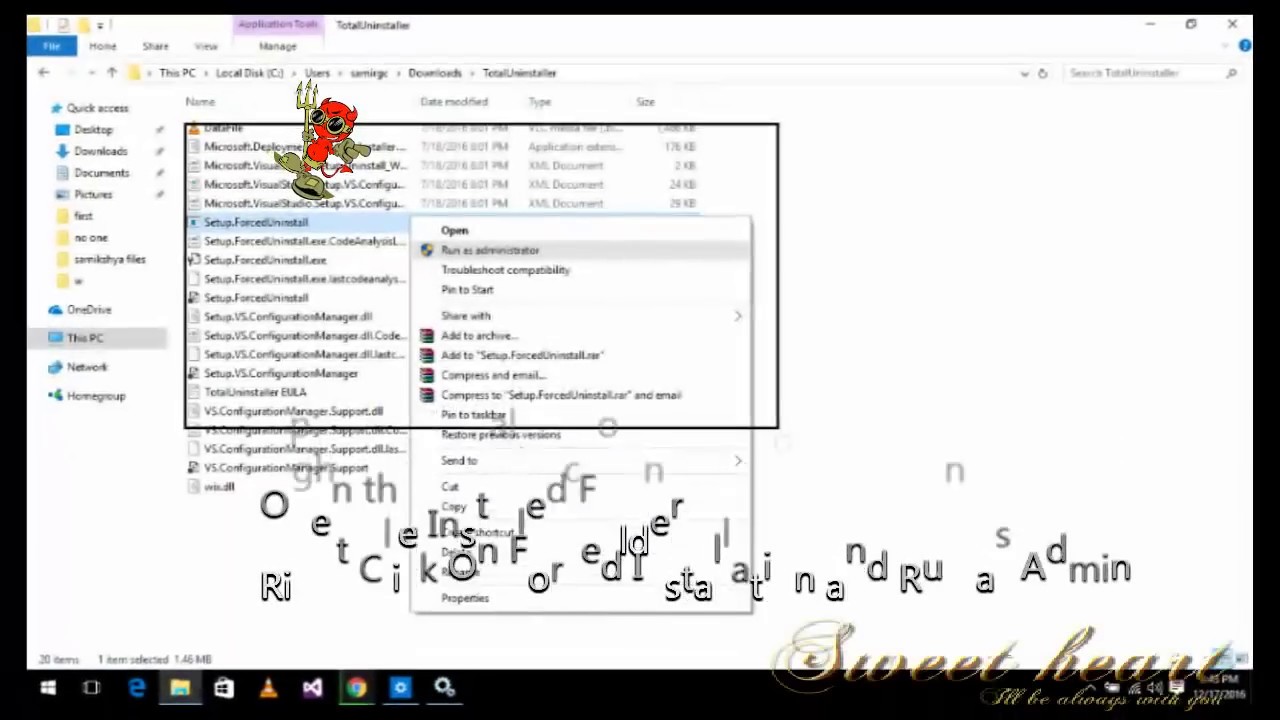Sort files by the Size column

coord(646,102)
